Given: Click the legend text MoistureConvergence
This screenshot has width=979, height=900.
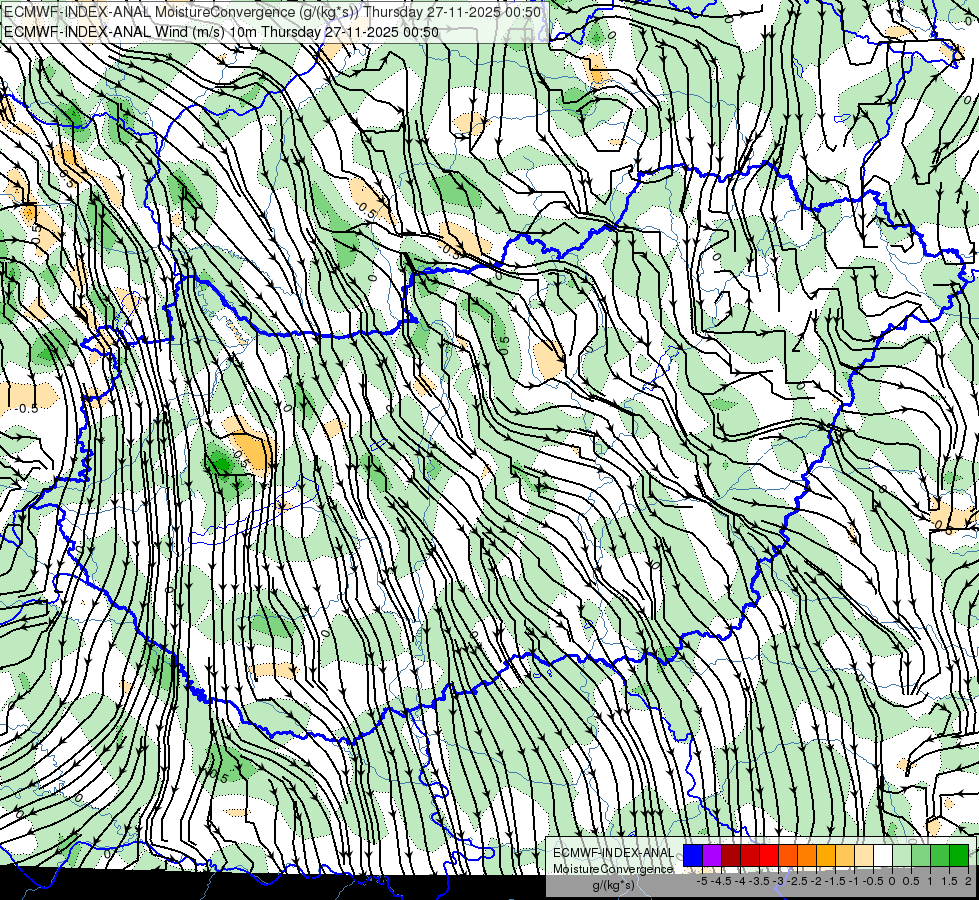Looking at the screenshot, I should 613,869.
